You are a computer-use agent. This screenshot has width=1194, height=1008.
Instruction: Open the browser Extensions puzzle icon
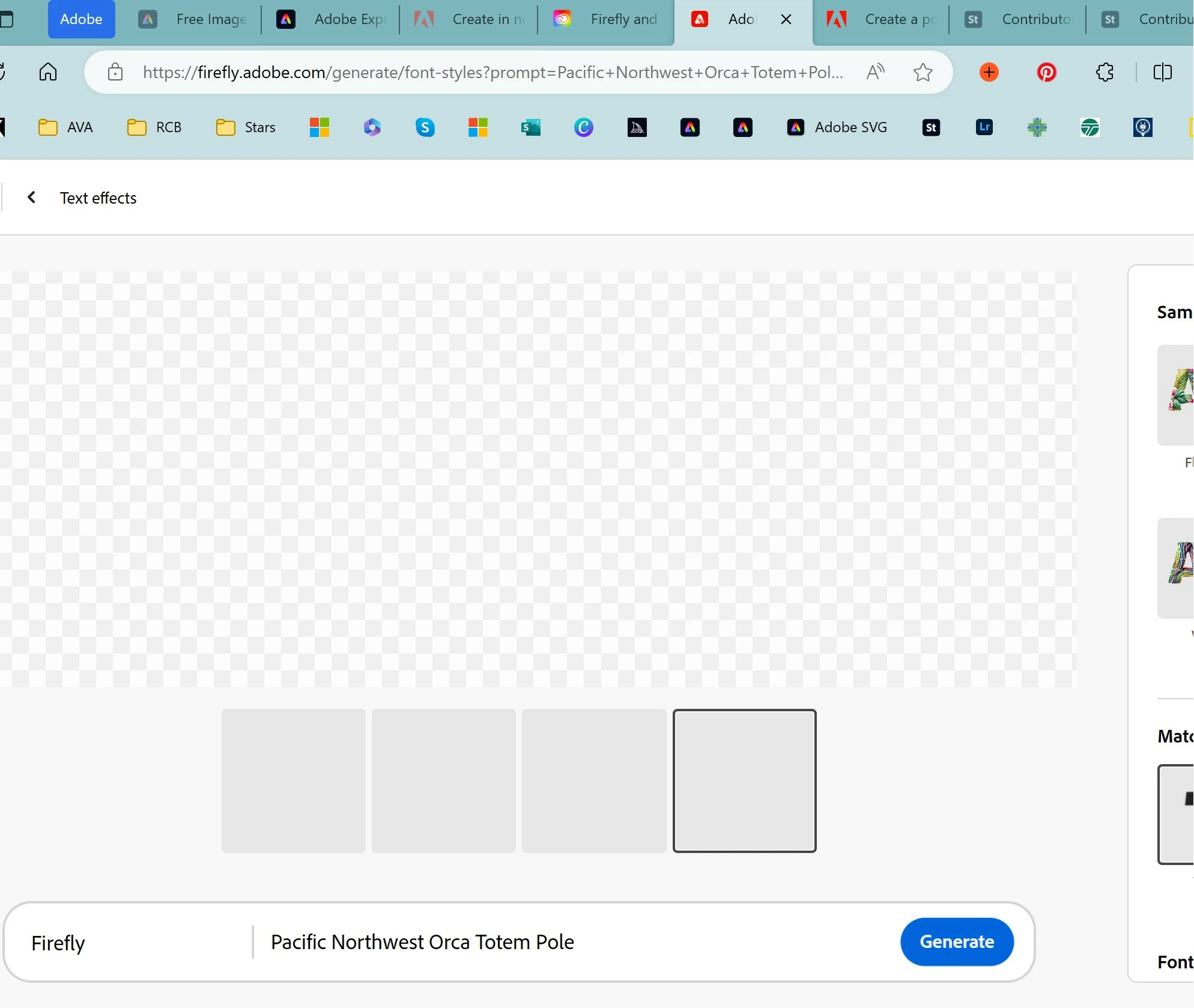coord(1105,72)
